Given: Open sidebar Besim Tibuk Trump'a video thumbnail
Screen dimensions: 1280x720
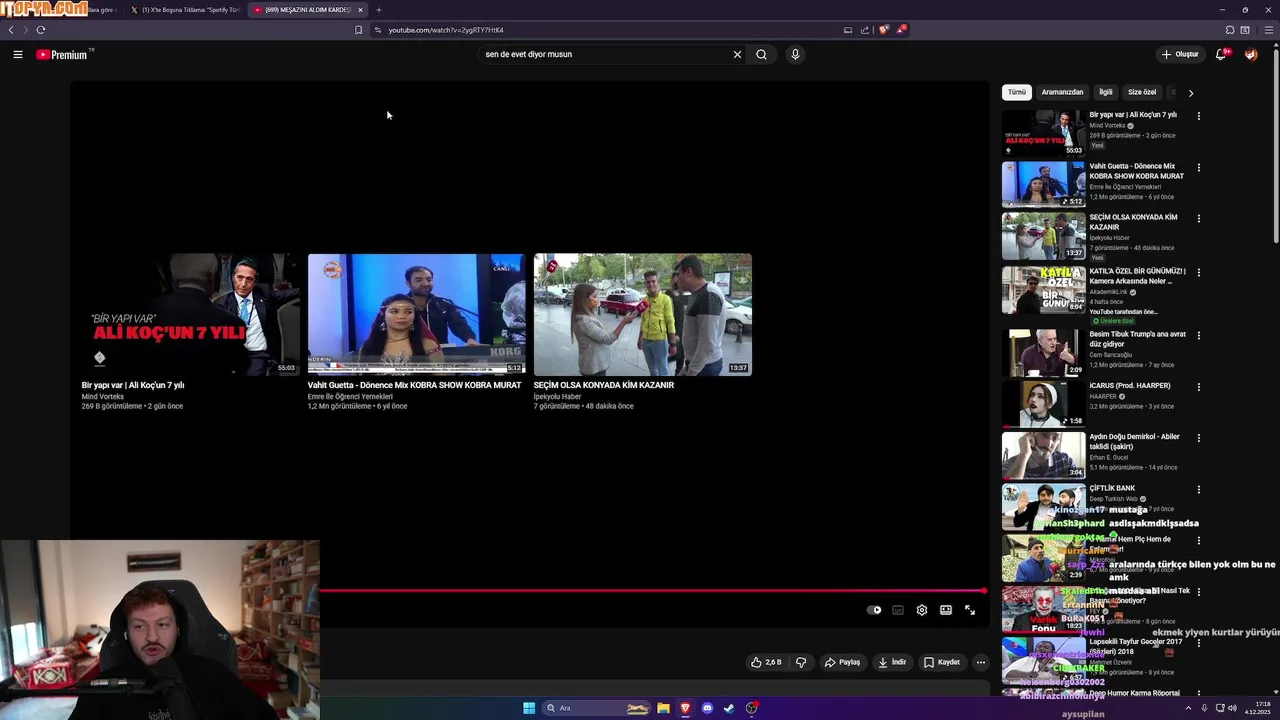Looking at the screenshot, I should point(1043,352).
